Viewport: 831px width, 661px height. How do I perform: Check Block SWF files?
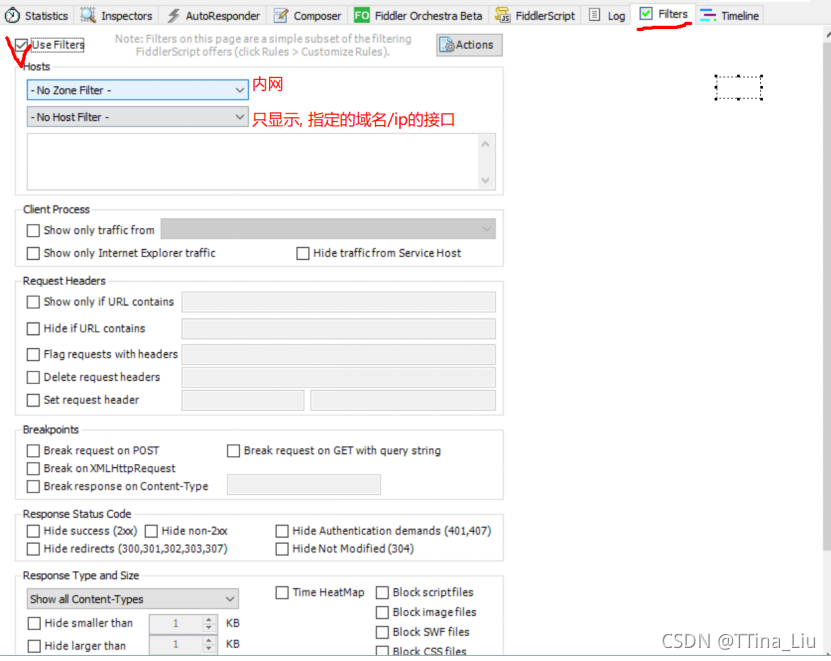pos(382,632)
